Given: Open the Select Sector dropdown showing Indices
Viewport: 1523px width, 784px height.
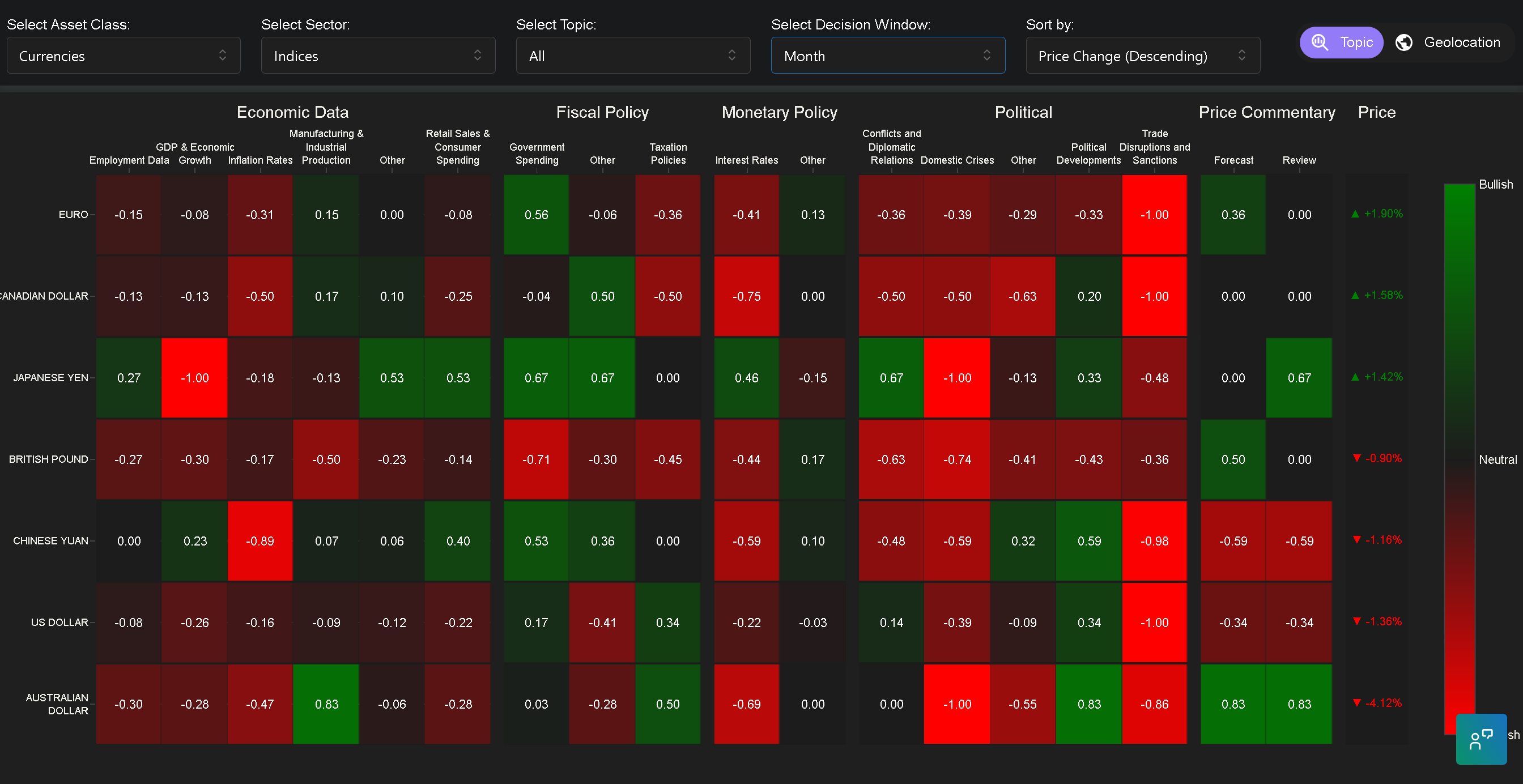Looking at the screenshot, I should tap(378, 56).
